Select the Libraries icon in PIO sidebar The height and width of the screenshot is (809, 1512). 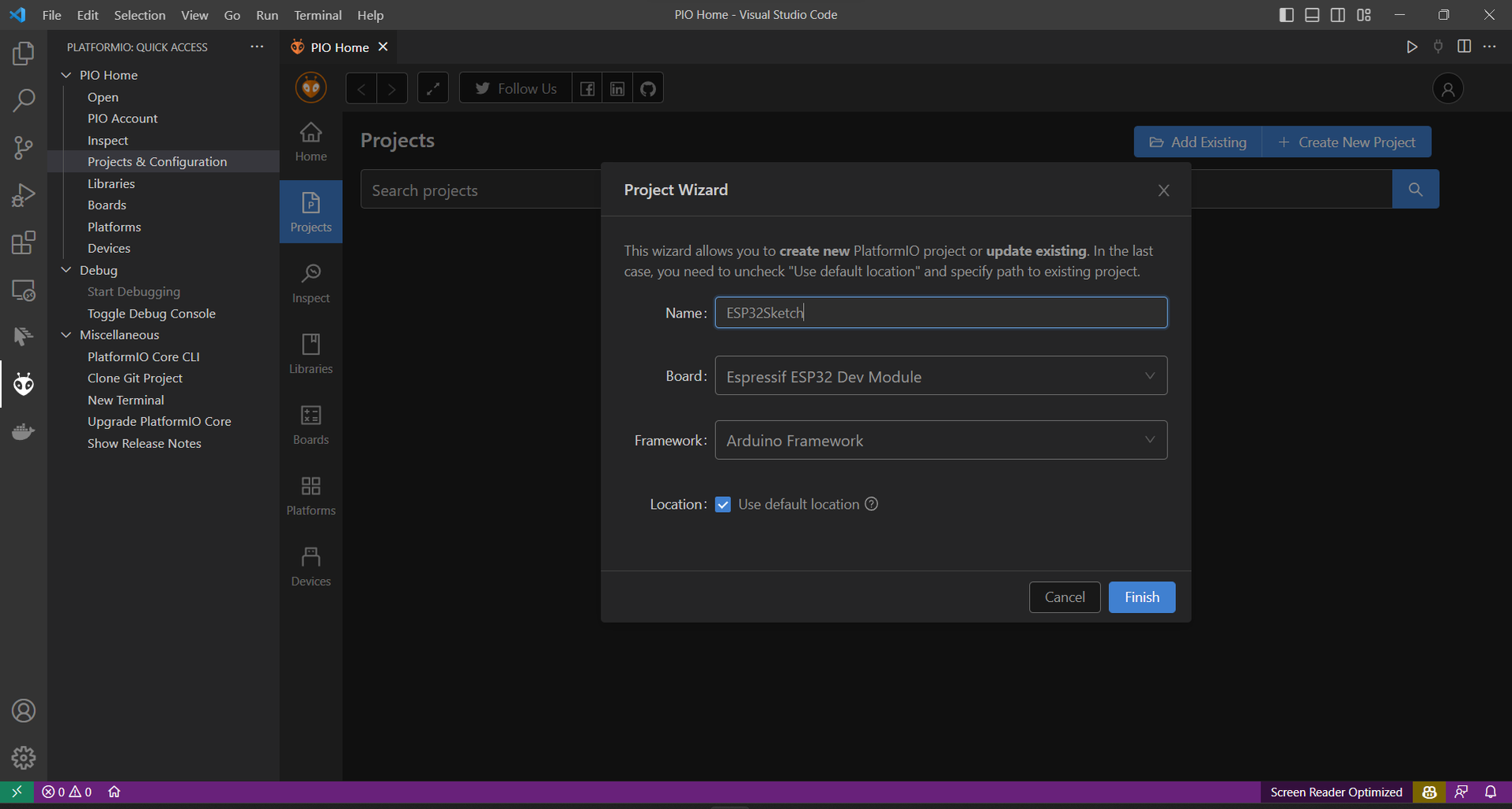coord(311,352)
